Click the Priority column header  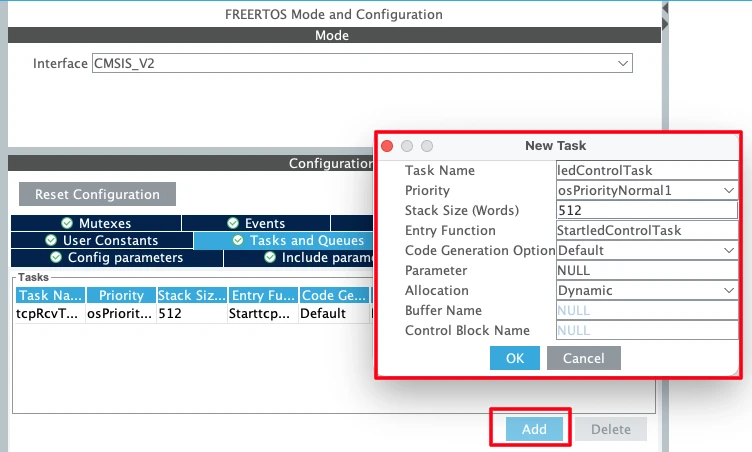click(121, 295)
